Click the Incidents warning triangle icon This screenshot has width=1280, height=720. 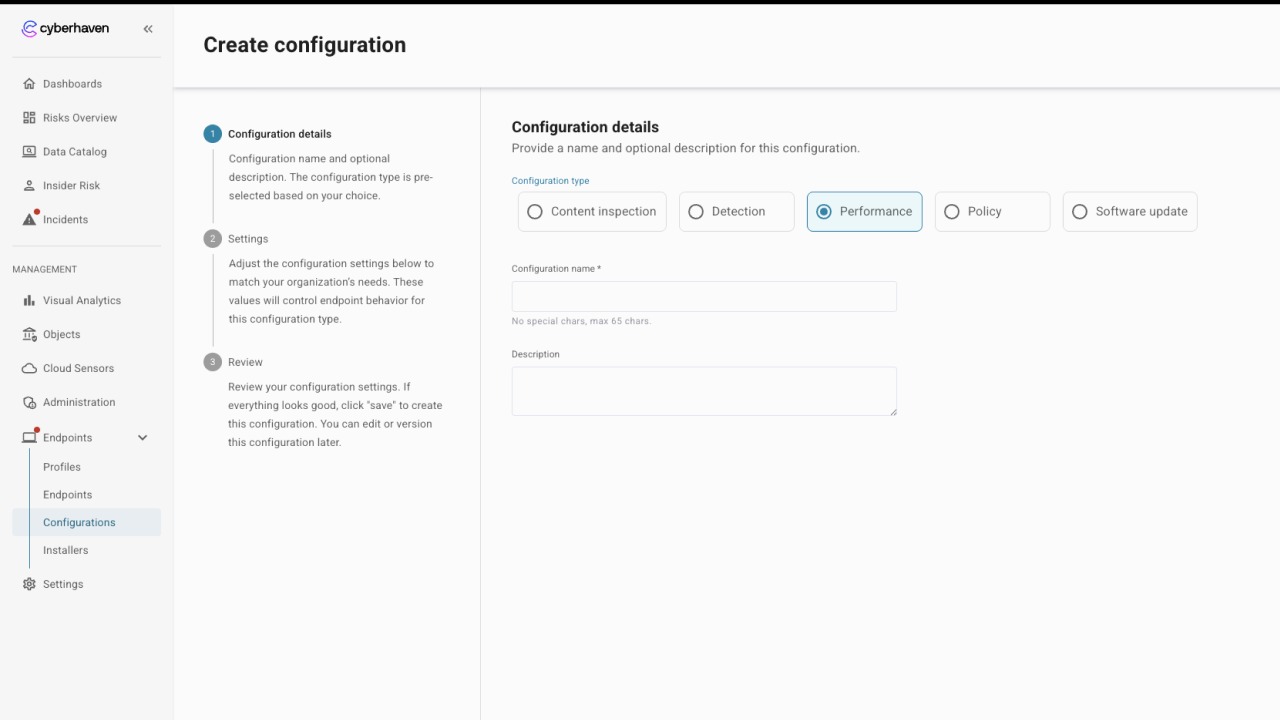point(29,220)
